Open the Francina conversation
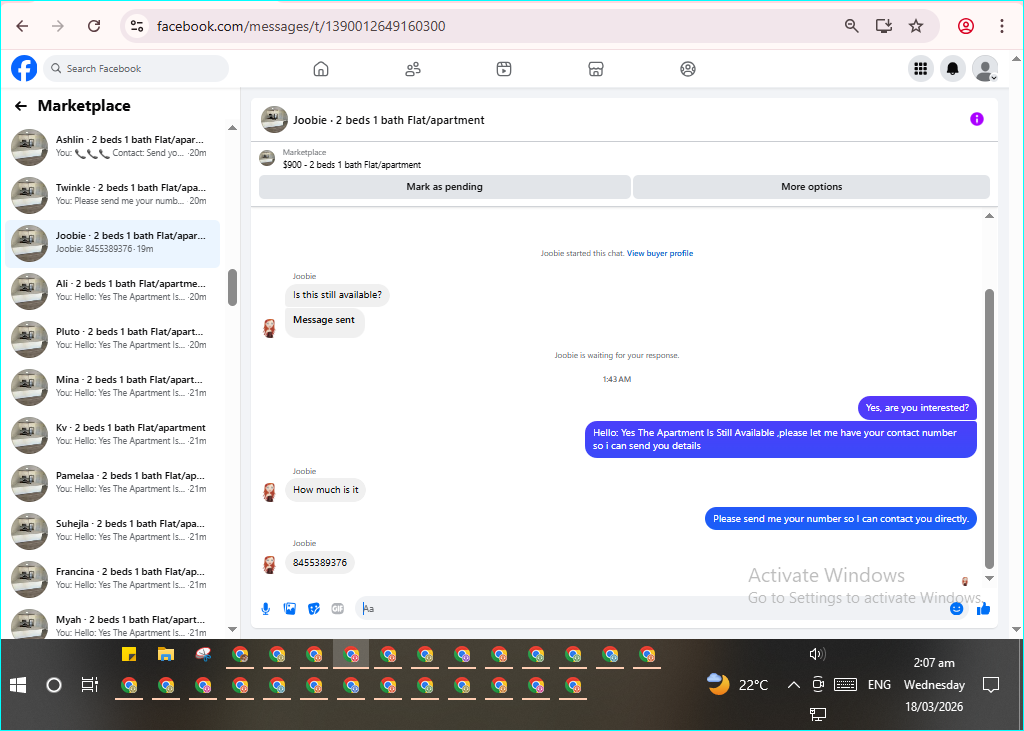The height and width of the screenshot is (731, 1024). [112, 578]
